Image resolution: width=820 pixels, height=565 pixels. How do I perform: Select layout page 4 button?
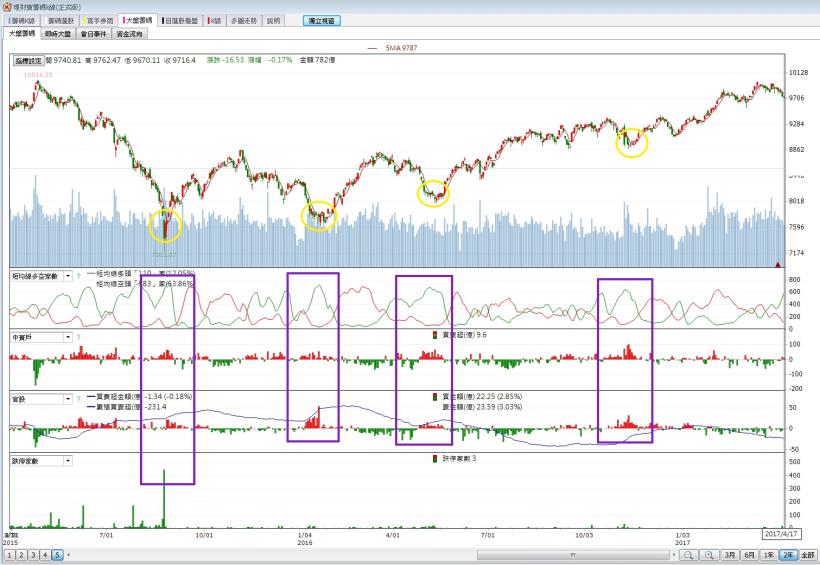pyautogui.click(x=45, y=555)
